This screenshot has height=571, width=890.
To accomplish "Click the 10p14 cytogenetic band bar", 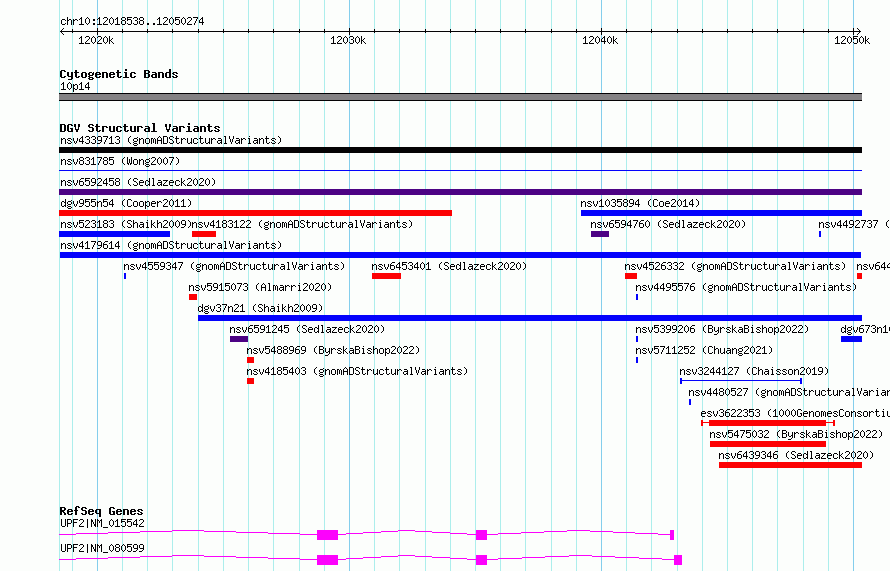I will [460, 97].
